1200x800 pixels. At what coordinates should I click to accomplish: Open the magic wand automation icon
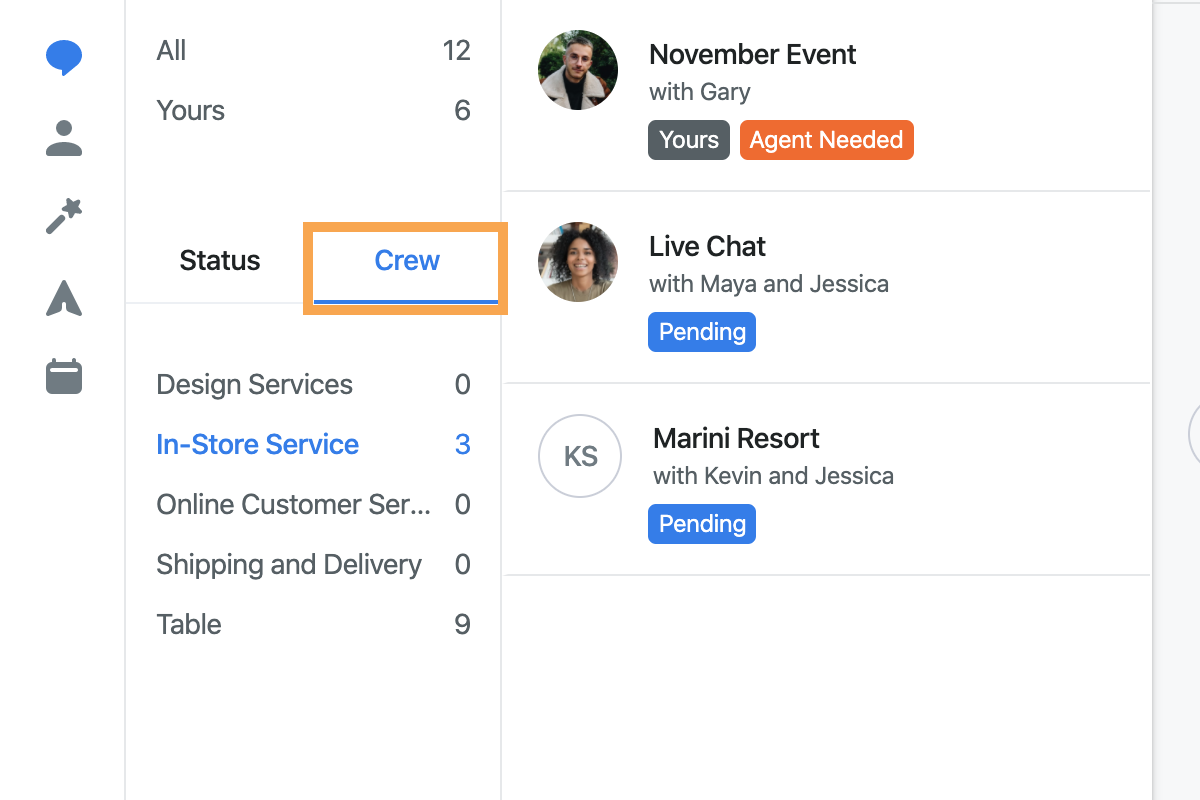(x=64, y=217)
